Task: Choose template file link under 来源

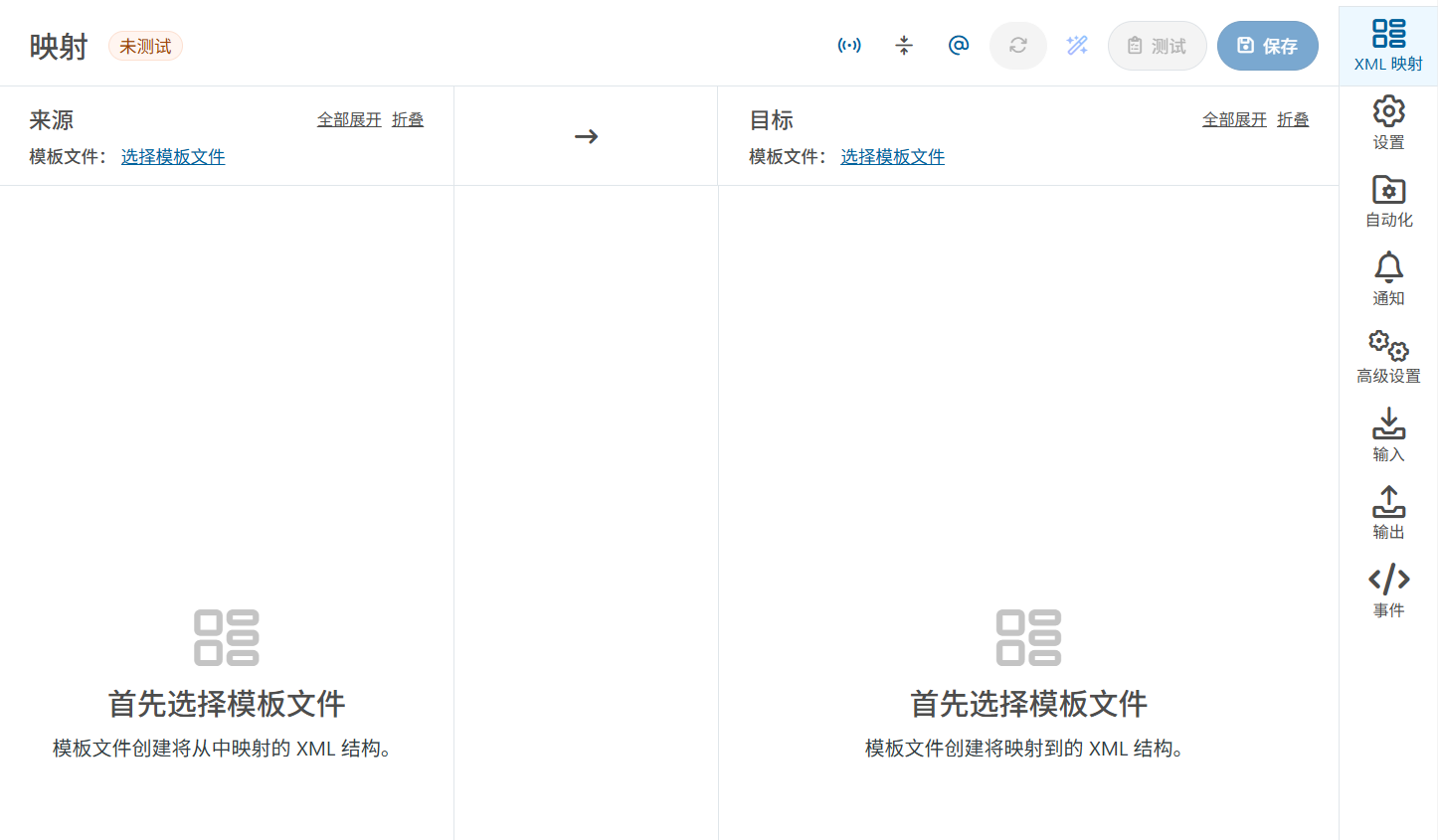Action: pos(173,157)
